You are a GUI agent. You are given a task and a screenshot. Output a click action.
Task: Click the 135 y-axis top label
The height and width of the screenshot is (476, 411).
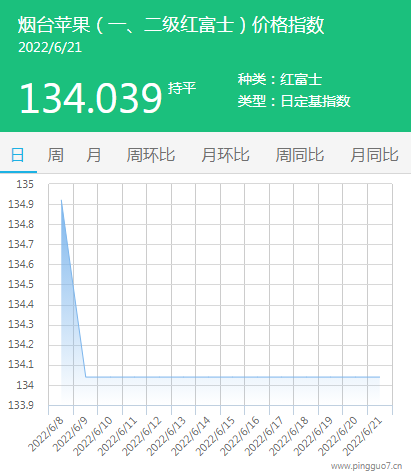tap(25, 184)
